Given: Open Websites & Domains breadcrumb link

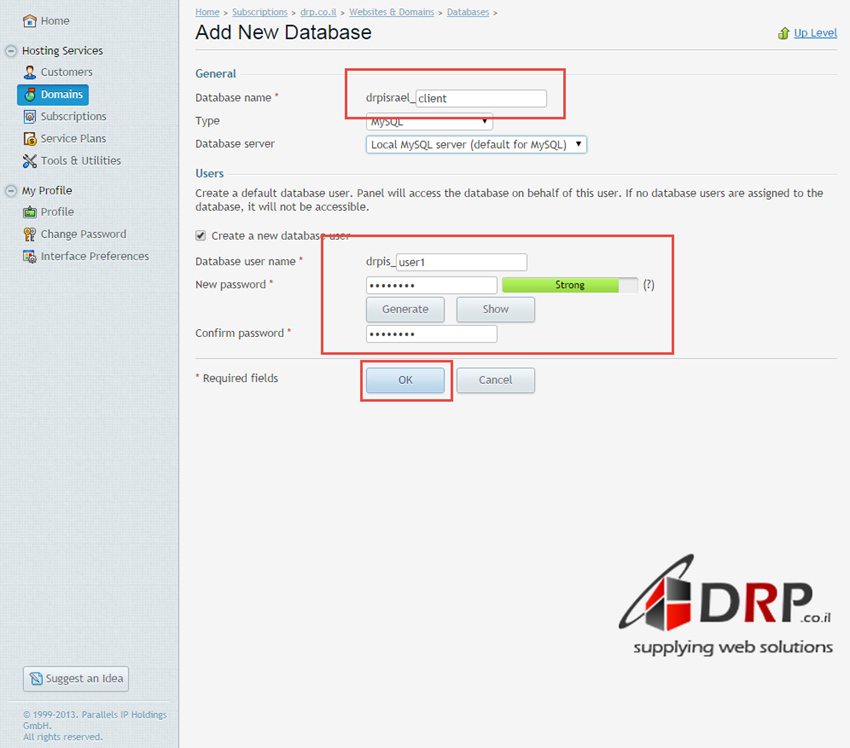Looking at the screenshot, I should pyautogui.click(x=391, y=12).
